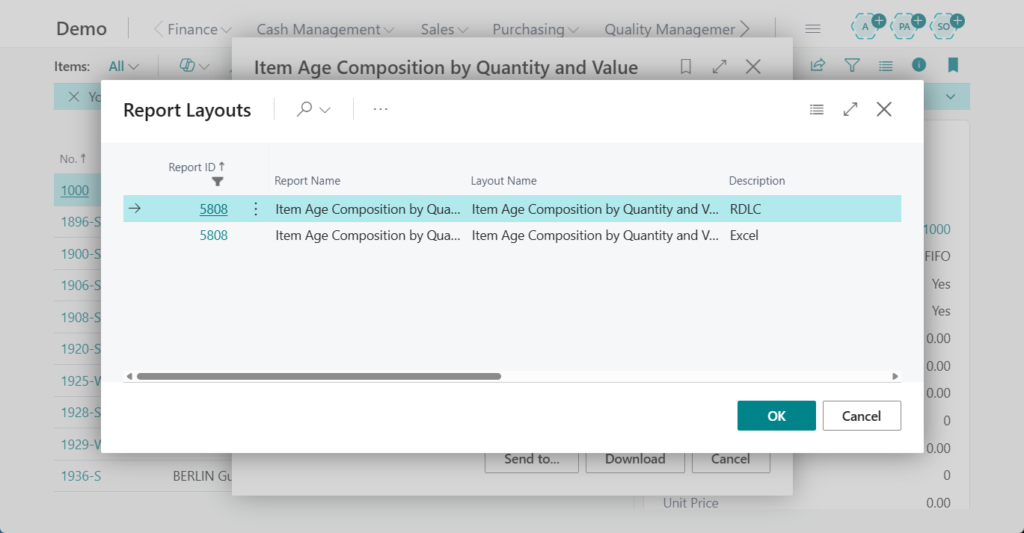
Task: Bookmark the Item Age Composition page
Action: [x=686, y=67]
